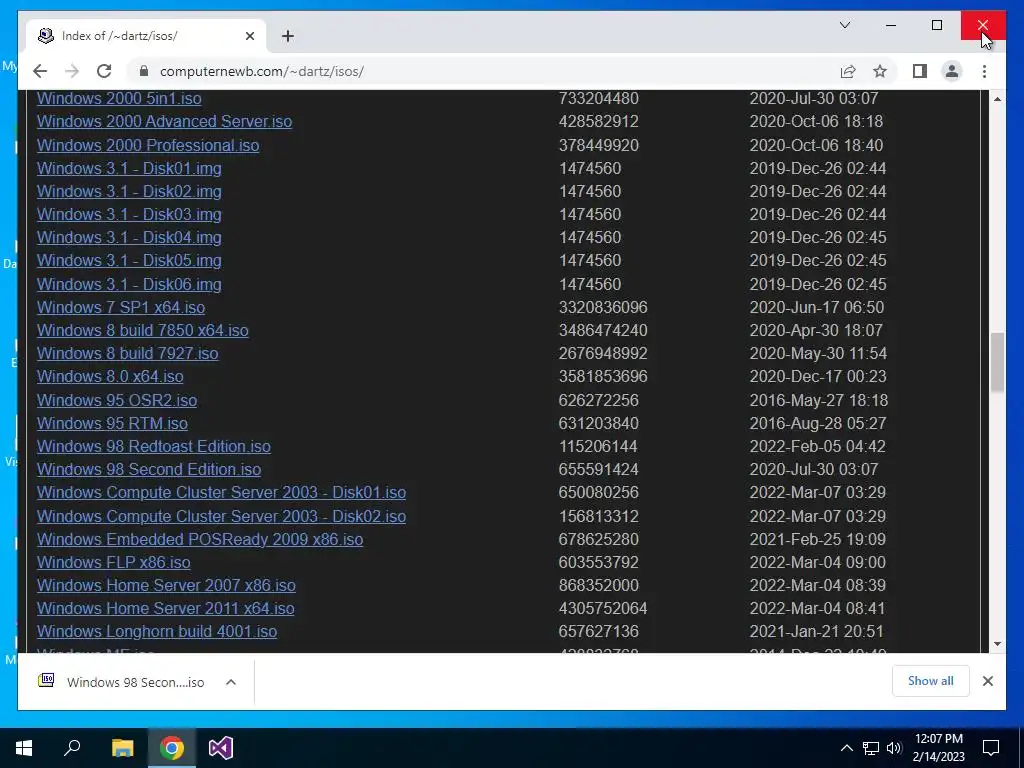Select file size 4305752064 text
1024x768 pixels.
tap(603, 608)
